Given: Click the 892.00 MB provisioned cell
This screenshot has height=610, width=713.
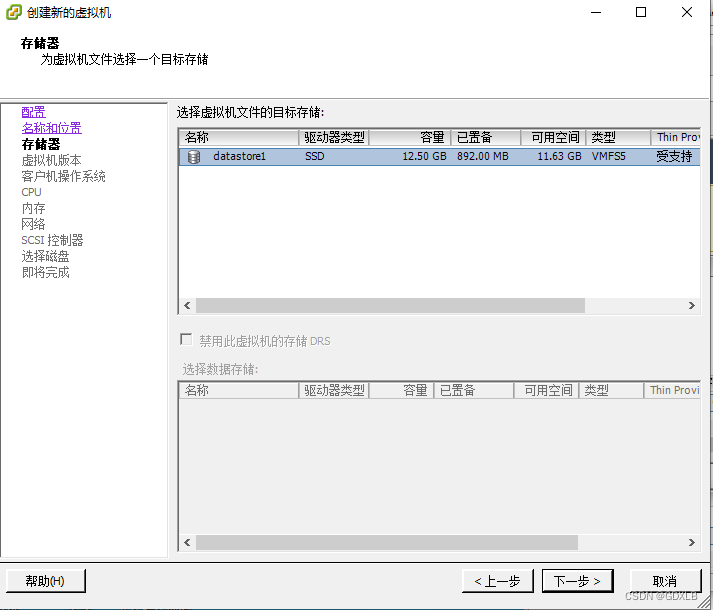Looking at the screenshot, I should 482,156.
